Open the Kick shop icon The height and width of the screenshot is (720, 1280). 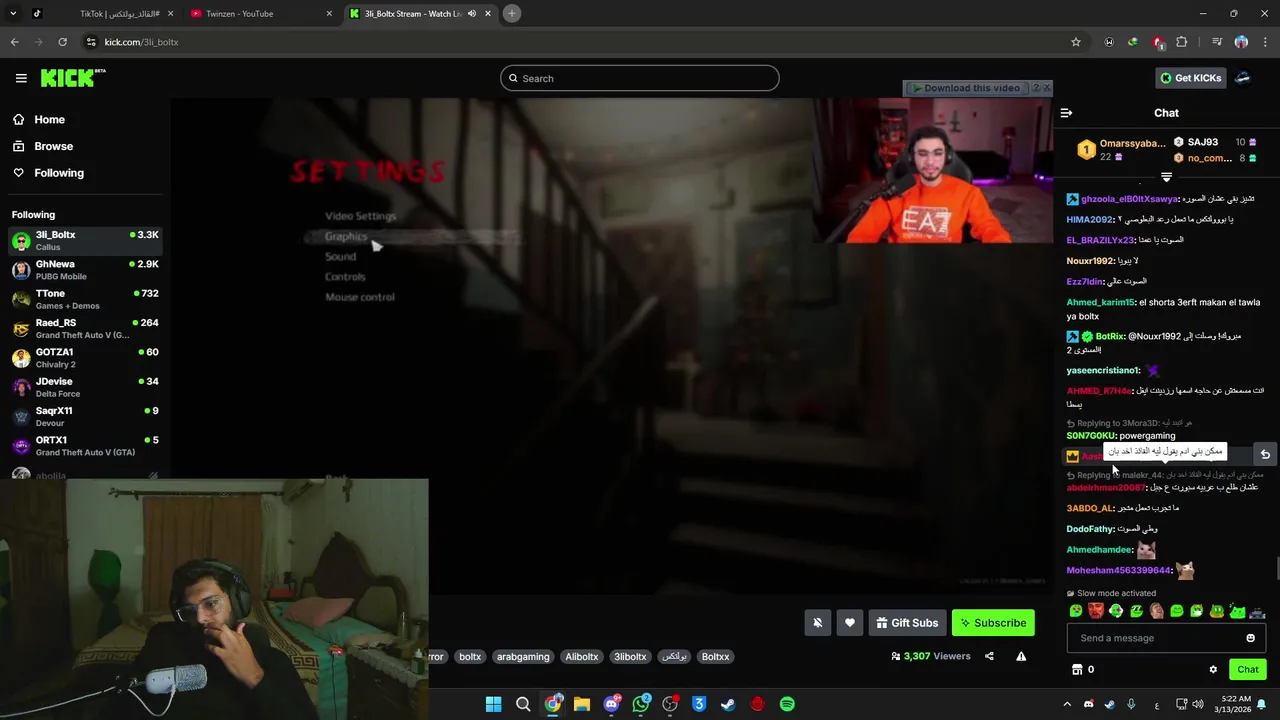pyautogui.click(x=1077, y=669)
